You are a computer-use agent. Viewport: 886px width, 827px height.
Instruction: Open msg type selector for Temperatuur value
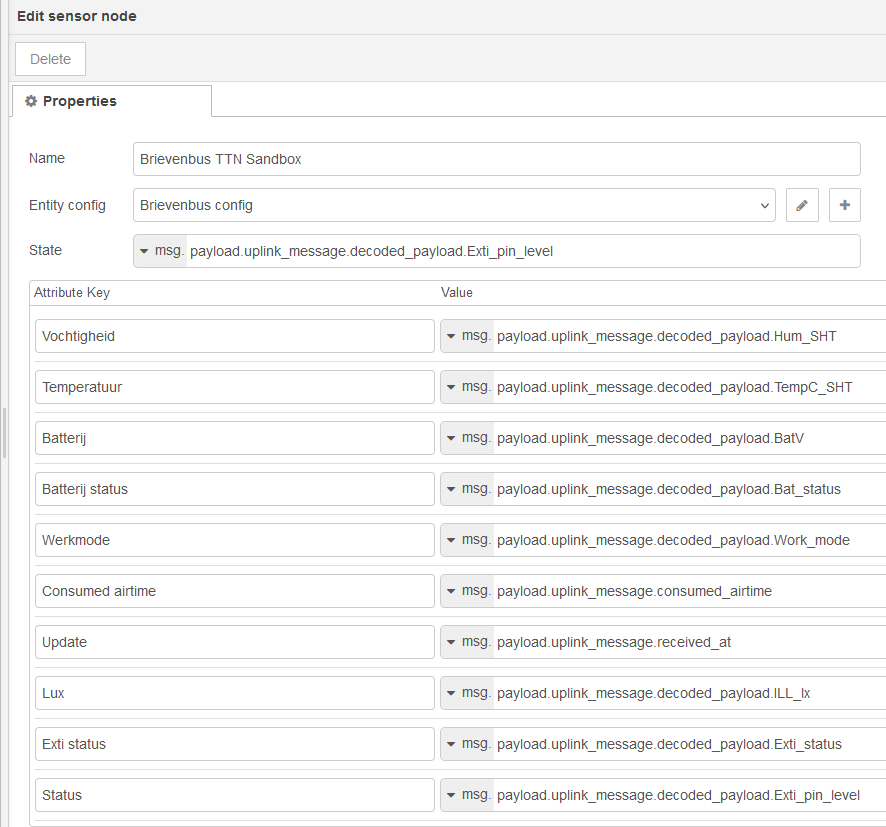[x=467, y=387]
